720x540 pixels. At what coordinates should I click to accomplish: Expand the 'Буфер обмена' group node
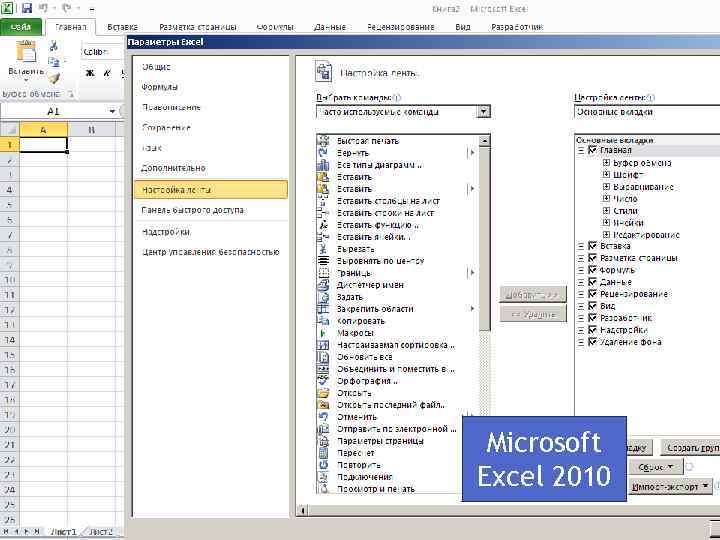coord(606,163)
